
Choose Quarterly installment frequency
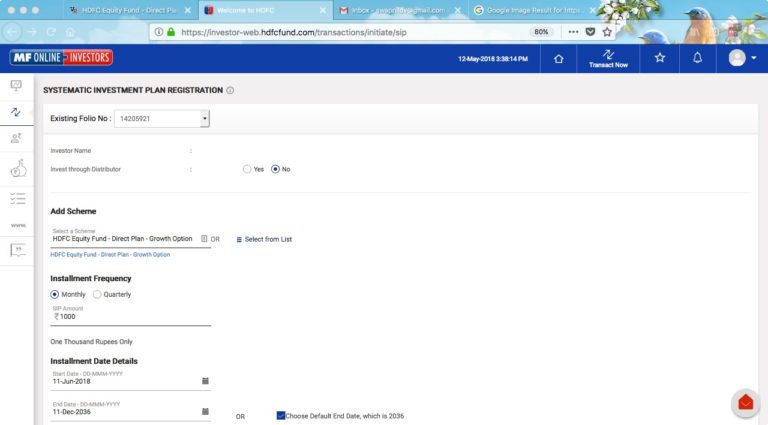click(x=97, y=294)
